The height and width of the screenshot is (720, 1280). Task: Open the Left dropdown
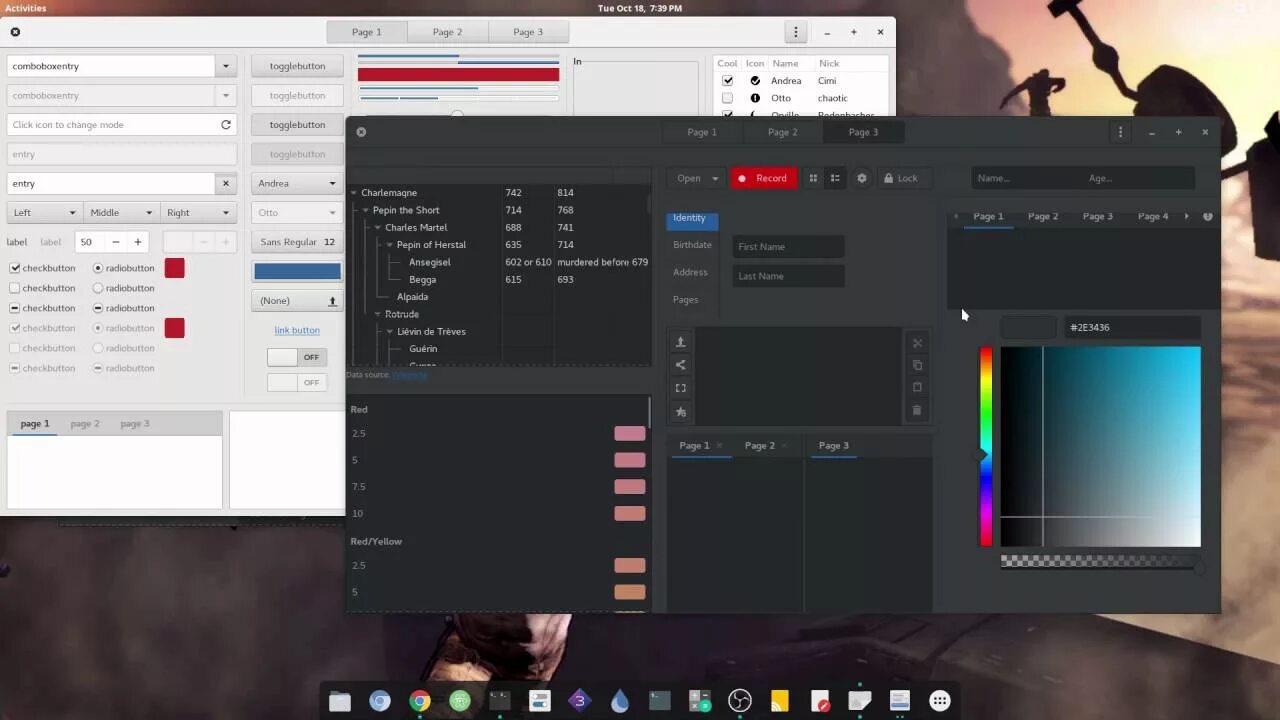point(44,212)
